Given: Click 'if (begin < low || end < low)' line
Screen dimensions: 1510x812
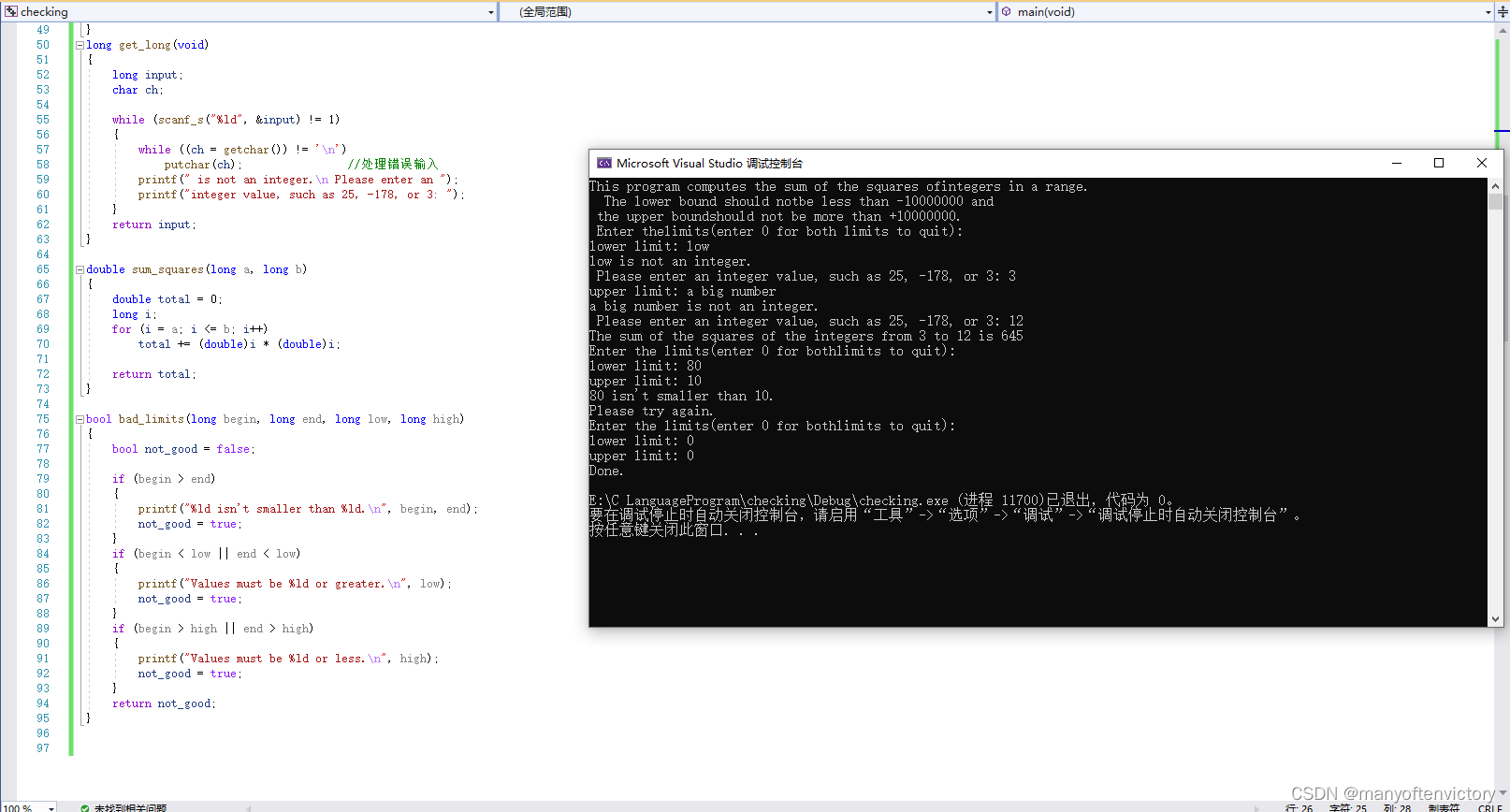Looking at the screenshot, I should pos(207,554).
